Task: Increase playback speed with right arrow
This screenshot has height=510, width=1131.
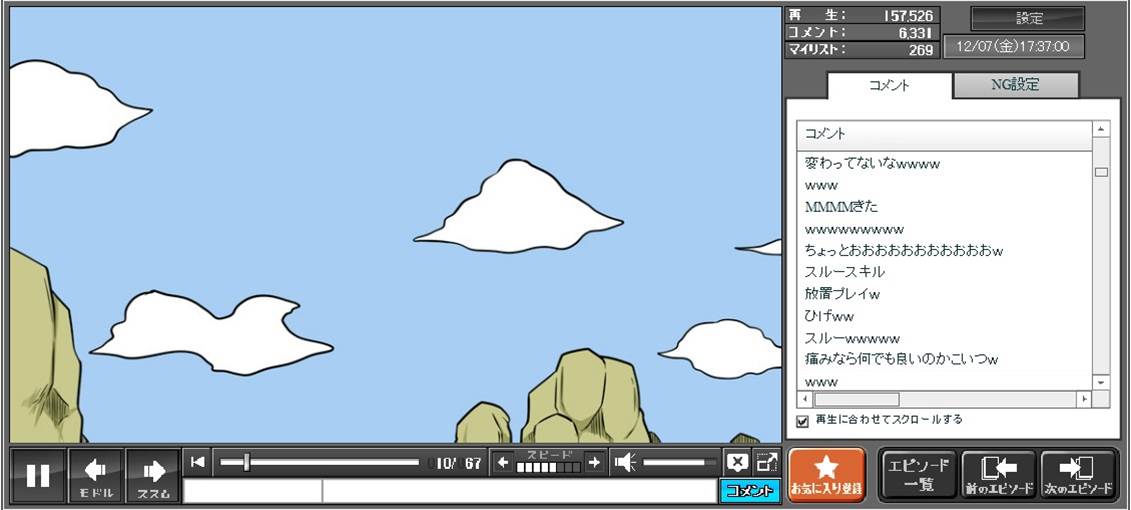Action: [594, 462]
